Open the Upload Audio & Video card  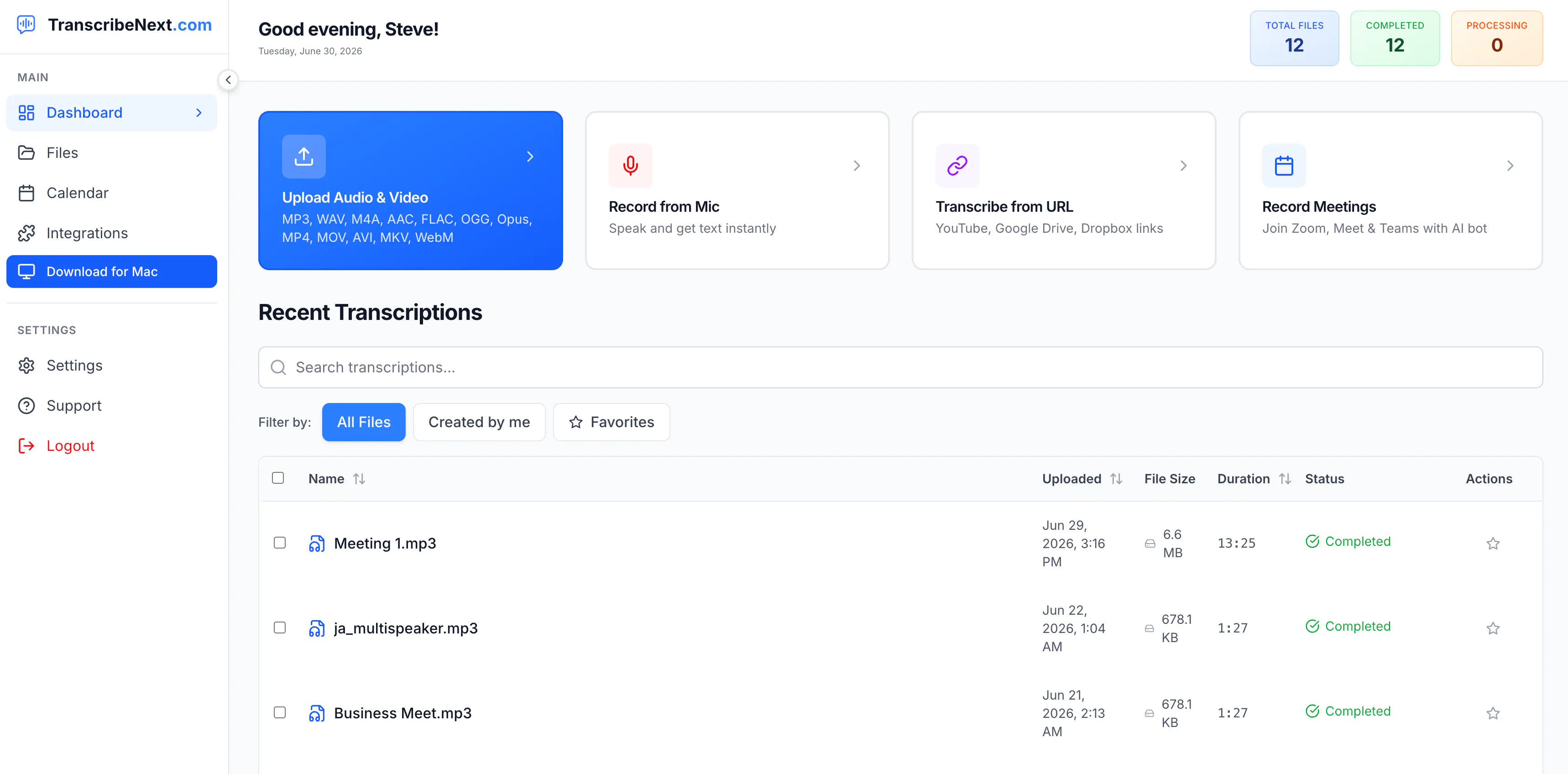coord(410,190)
